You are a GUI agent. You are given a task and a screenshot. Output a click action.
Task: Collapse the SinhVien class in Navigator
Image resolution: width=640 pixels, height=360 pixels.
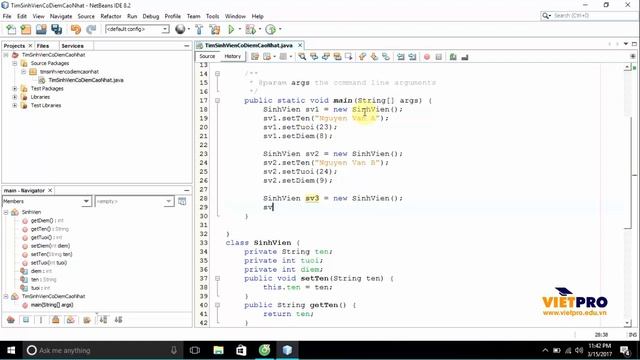click(6, 212)
